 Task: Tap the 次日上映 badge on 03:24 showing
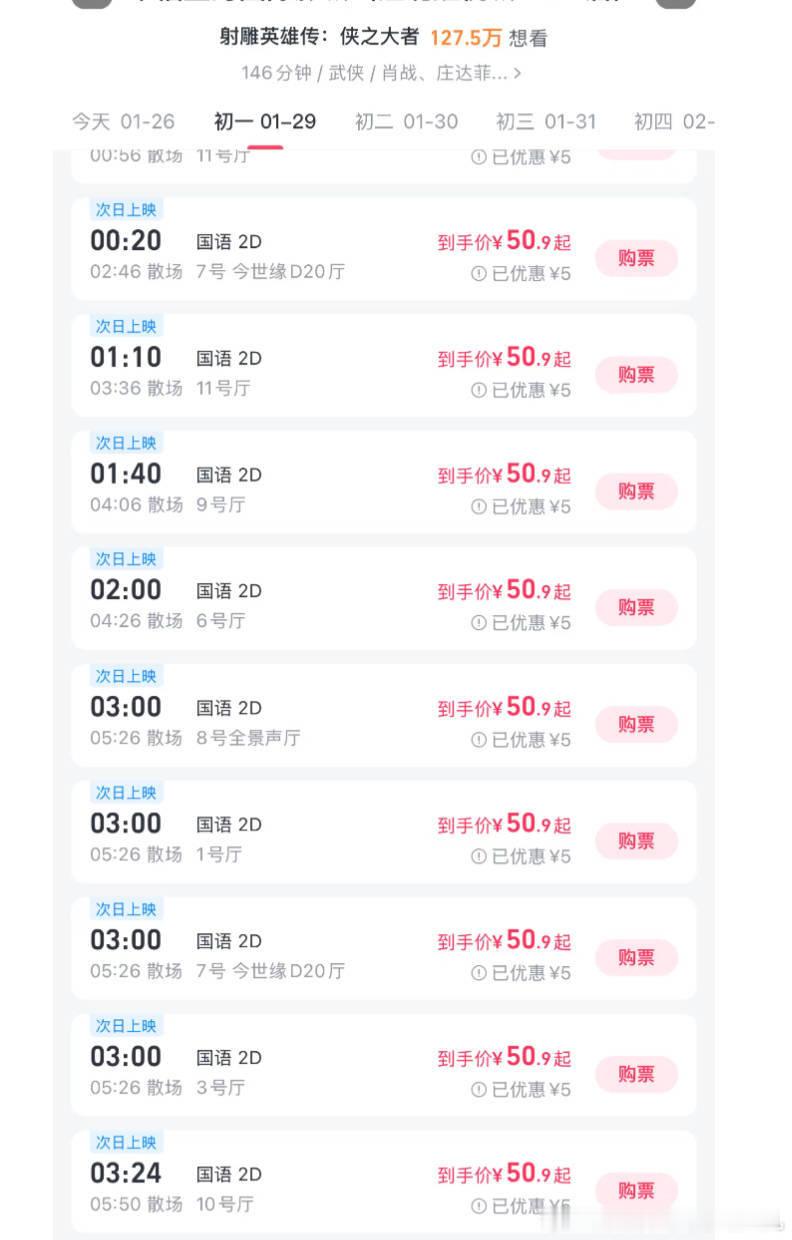click(x=126, y=1142)
